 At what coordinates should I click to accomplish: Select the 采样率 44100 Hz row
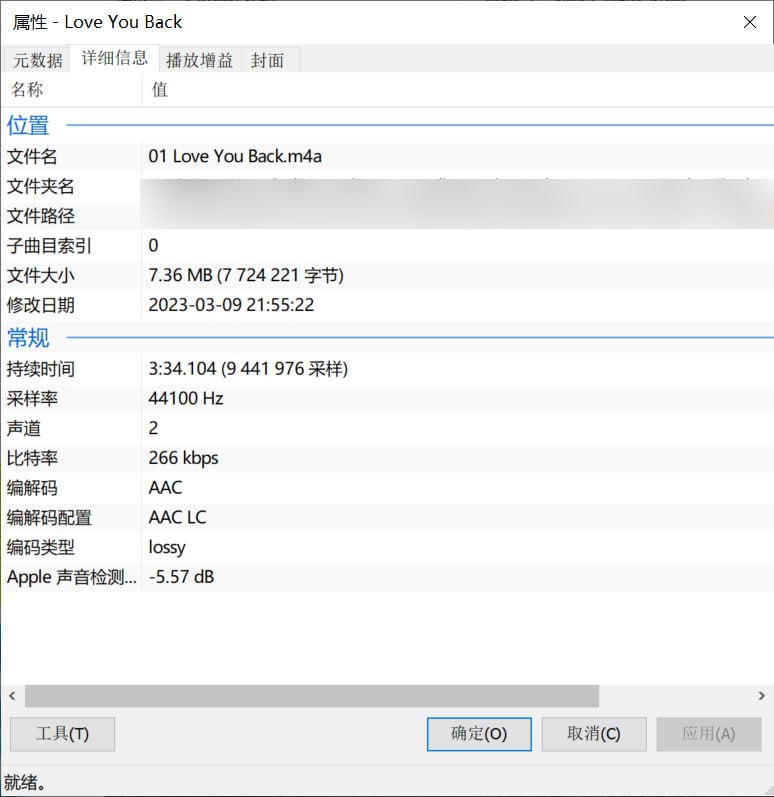coord(186,398)
